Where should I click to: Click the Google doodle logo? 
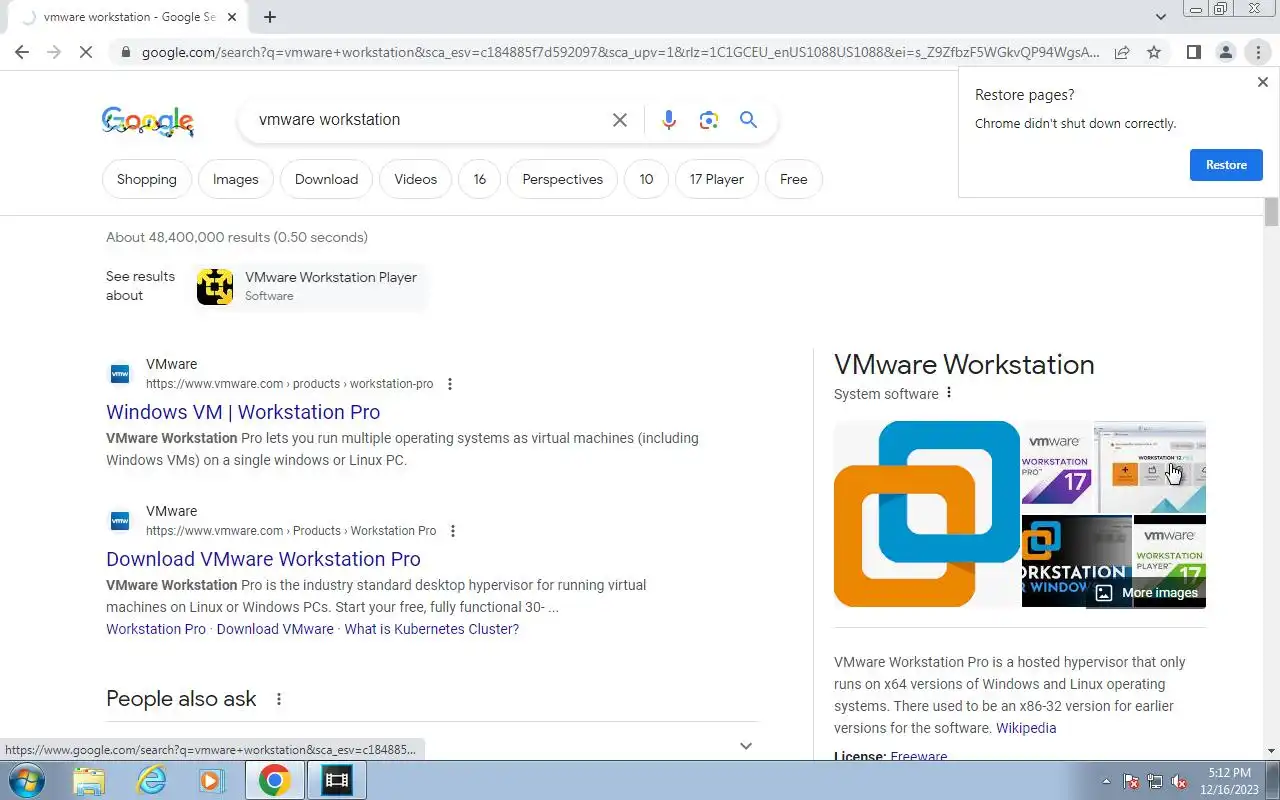pyautogui.click(x=147, y=121)
